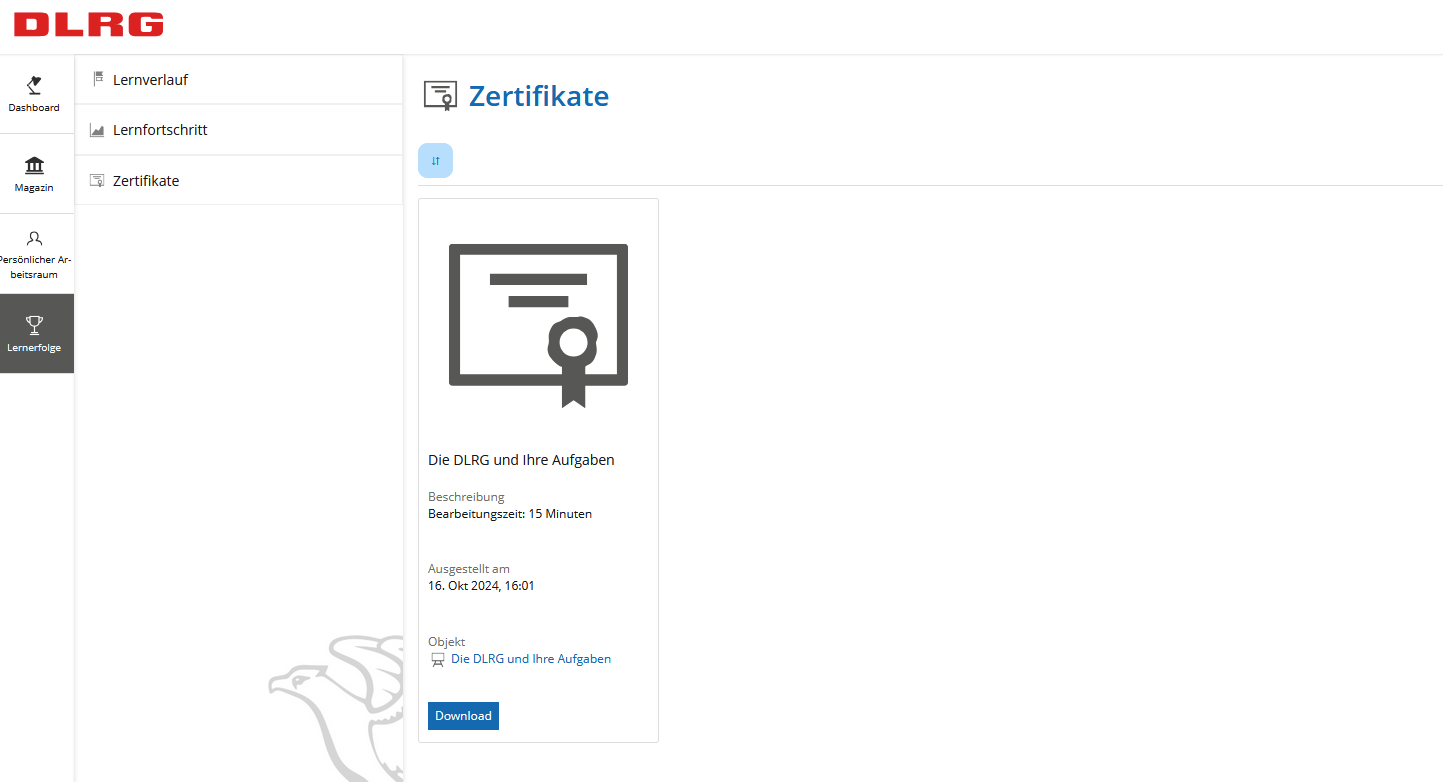
Task: Click the small certificate icon in the submenu
Action: [x=97, y=181]
